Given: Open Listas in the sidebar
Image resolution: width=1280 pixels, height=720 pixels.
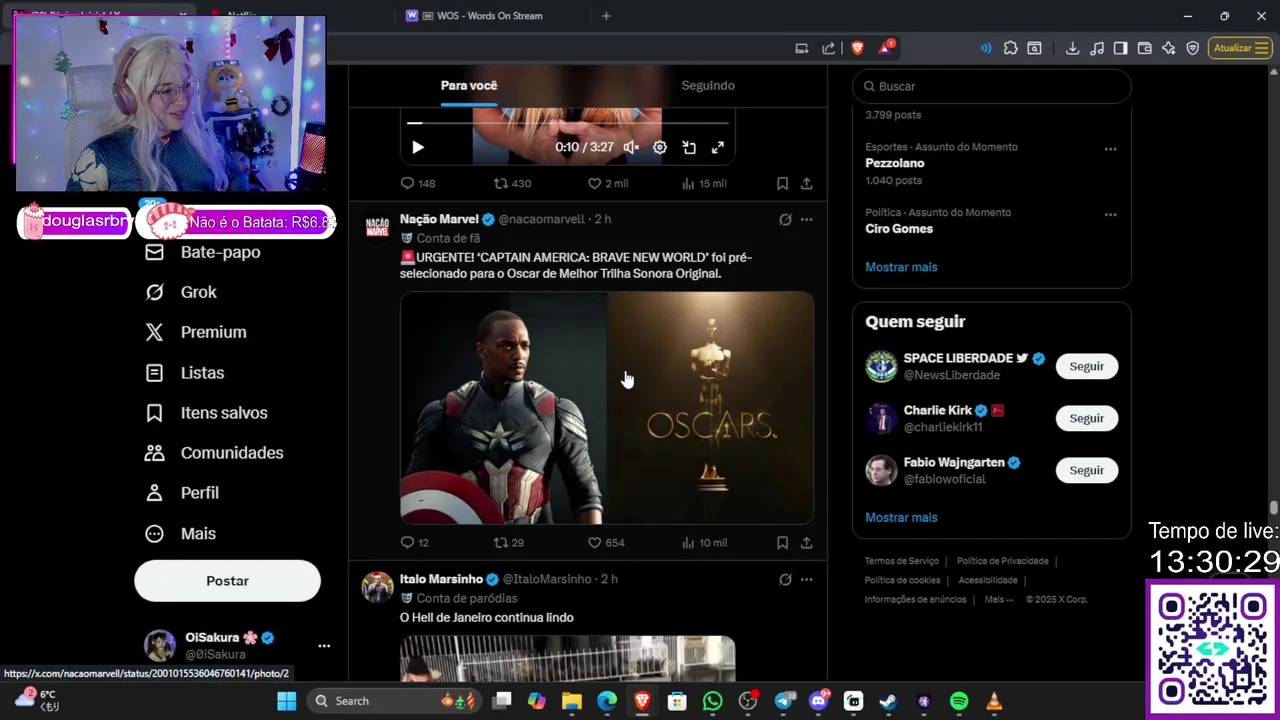Looking at the screenshot, I should (185, 372).
